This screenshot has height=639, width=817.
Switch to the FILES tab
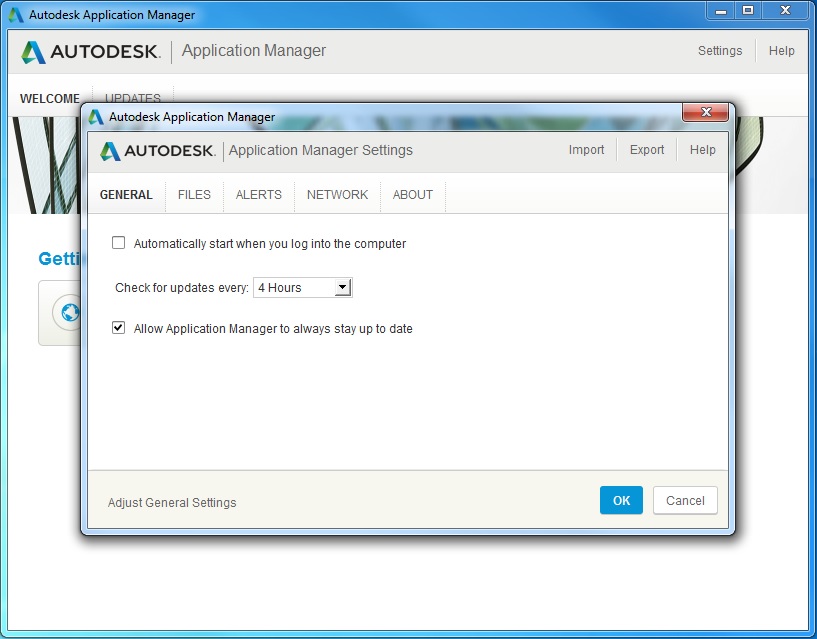pos(194,194)
